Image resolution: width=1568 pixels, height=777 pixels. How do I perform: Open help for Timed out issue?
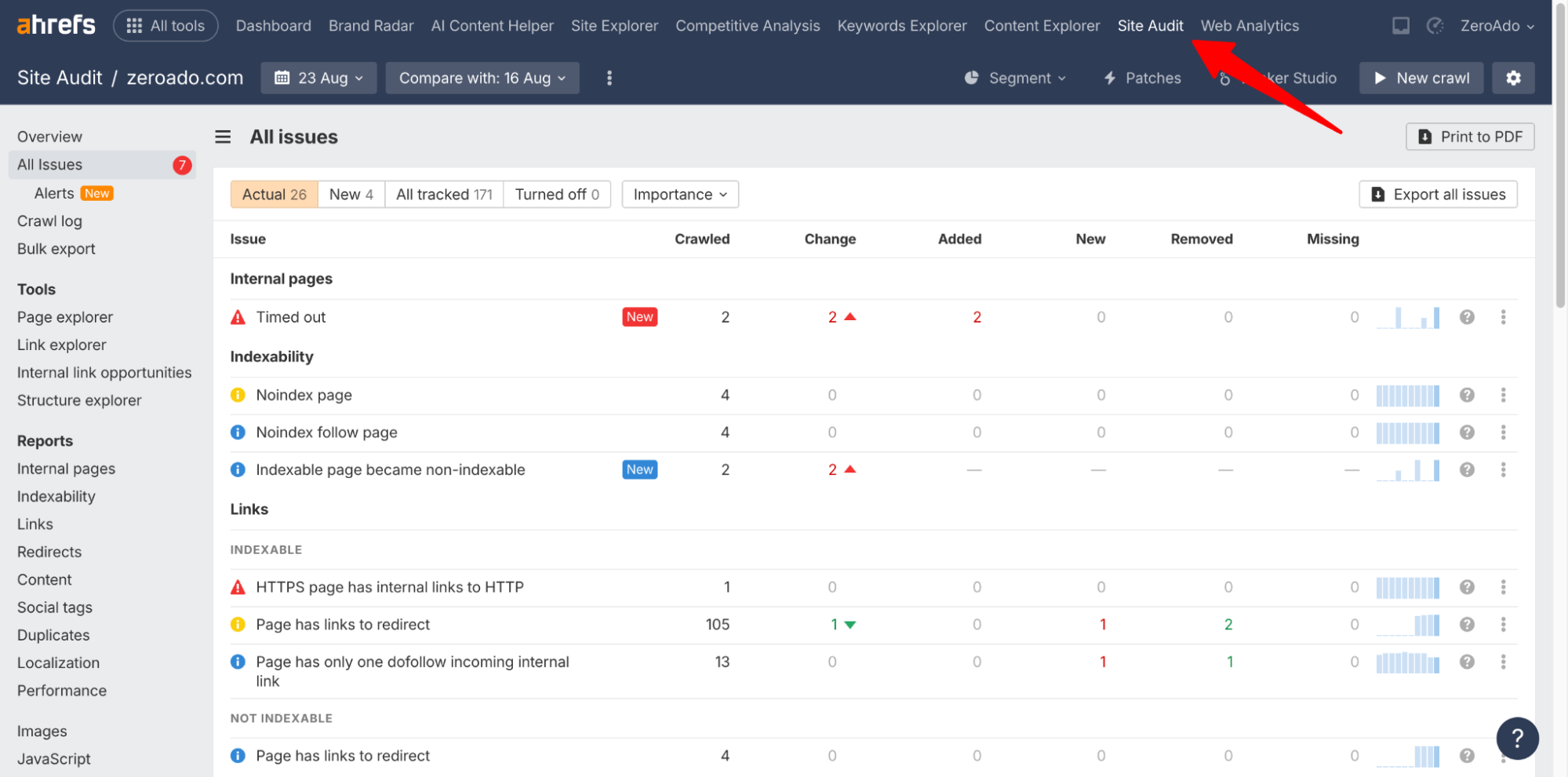pos(1467,317)
